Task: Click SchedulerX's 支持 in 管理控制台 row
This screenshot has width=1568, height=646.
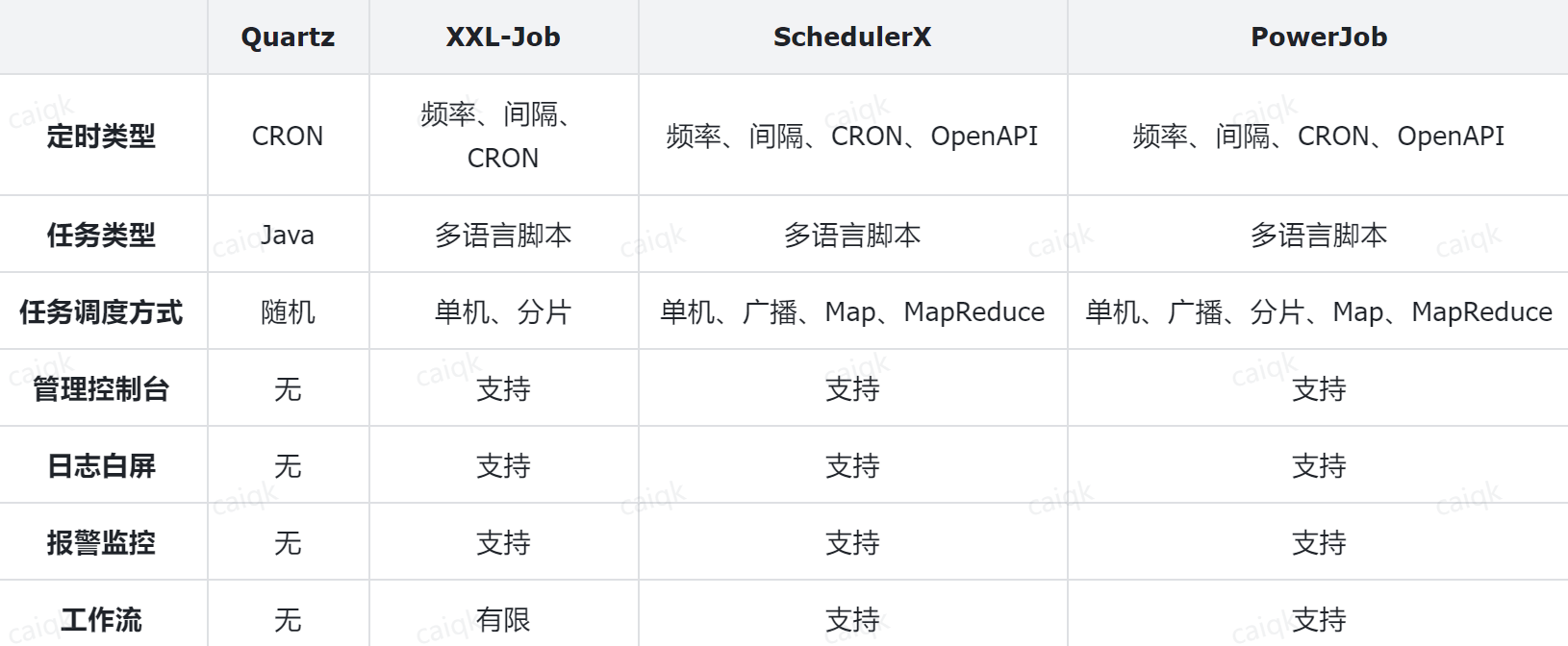Action: [x=852, y=388]
